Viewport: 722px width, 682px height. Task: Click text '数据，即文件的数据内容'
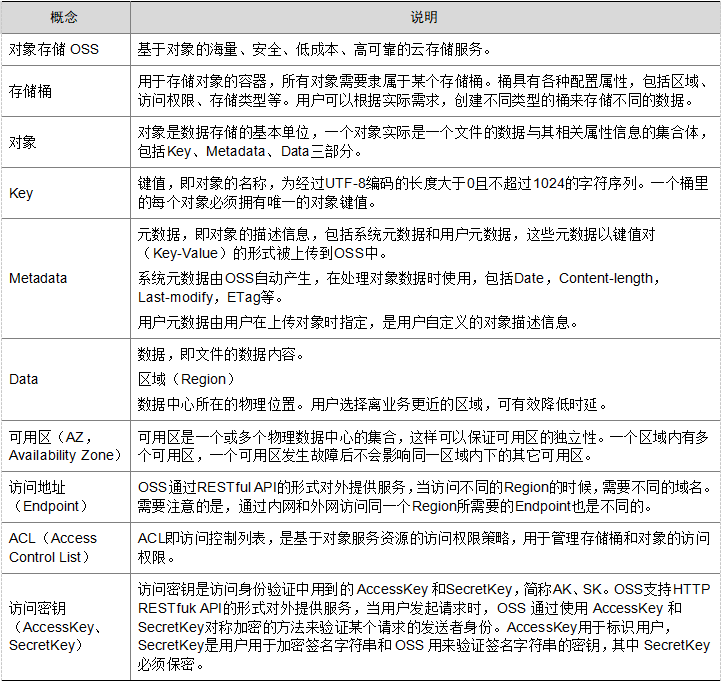[x=216, y=354]
